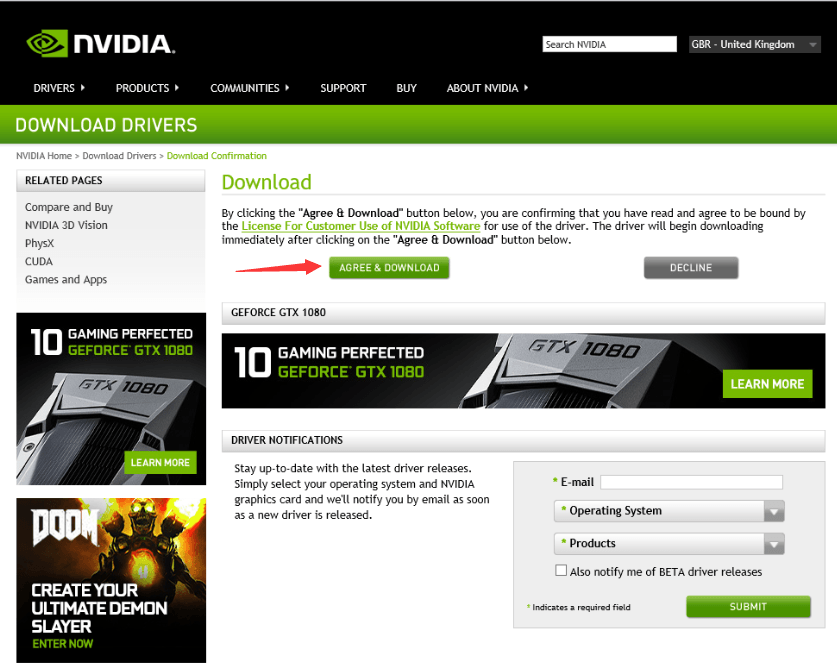Go to the Support page
Screen dimensions: 837x665
pyautogui.click(x=343, y=88)
